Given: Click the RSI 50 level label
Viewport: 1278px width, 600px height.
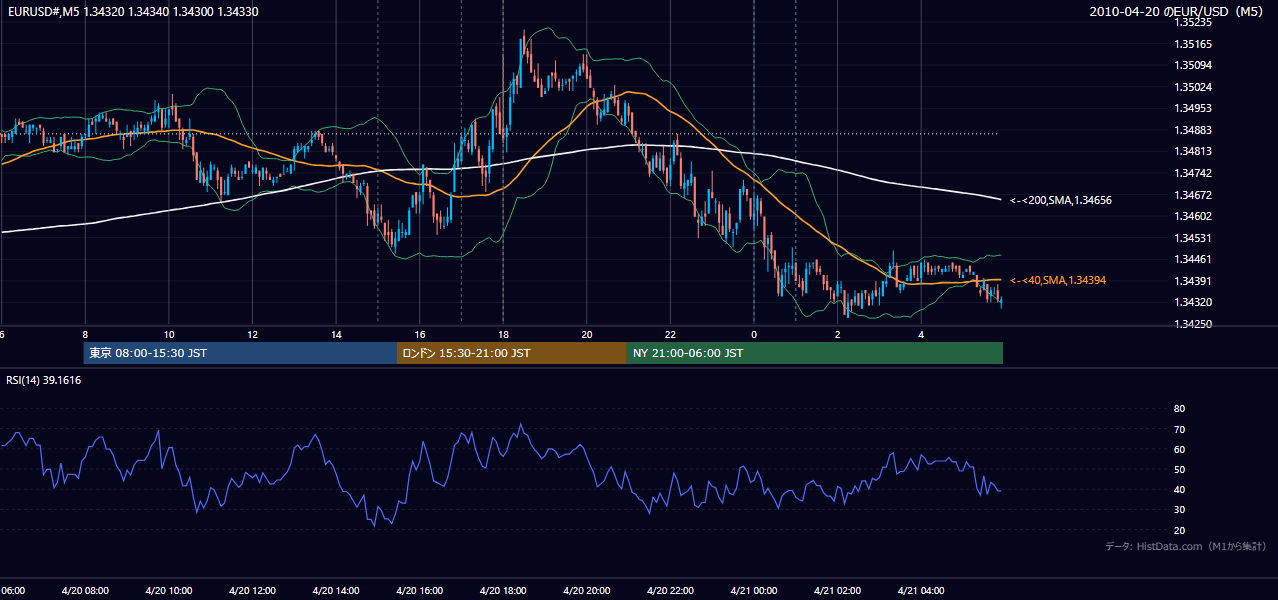Looking at the screenshot, I should (x=1179, y=469).
